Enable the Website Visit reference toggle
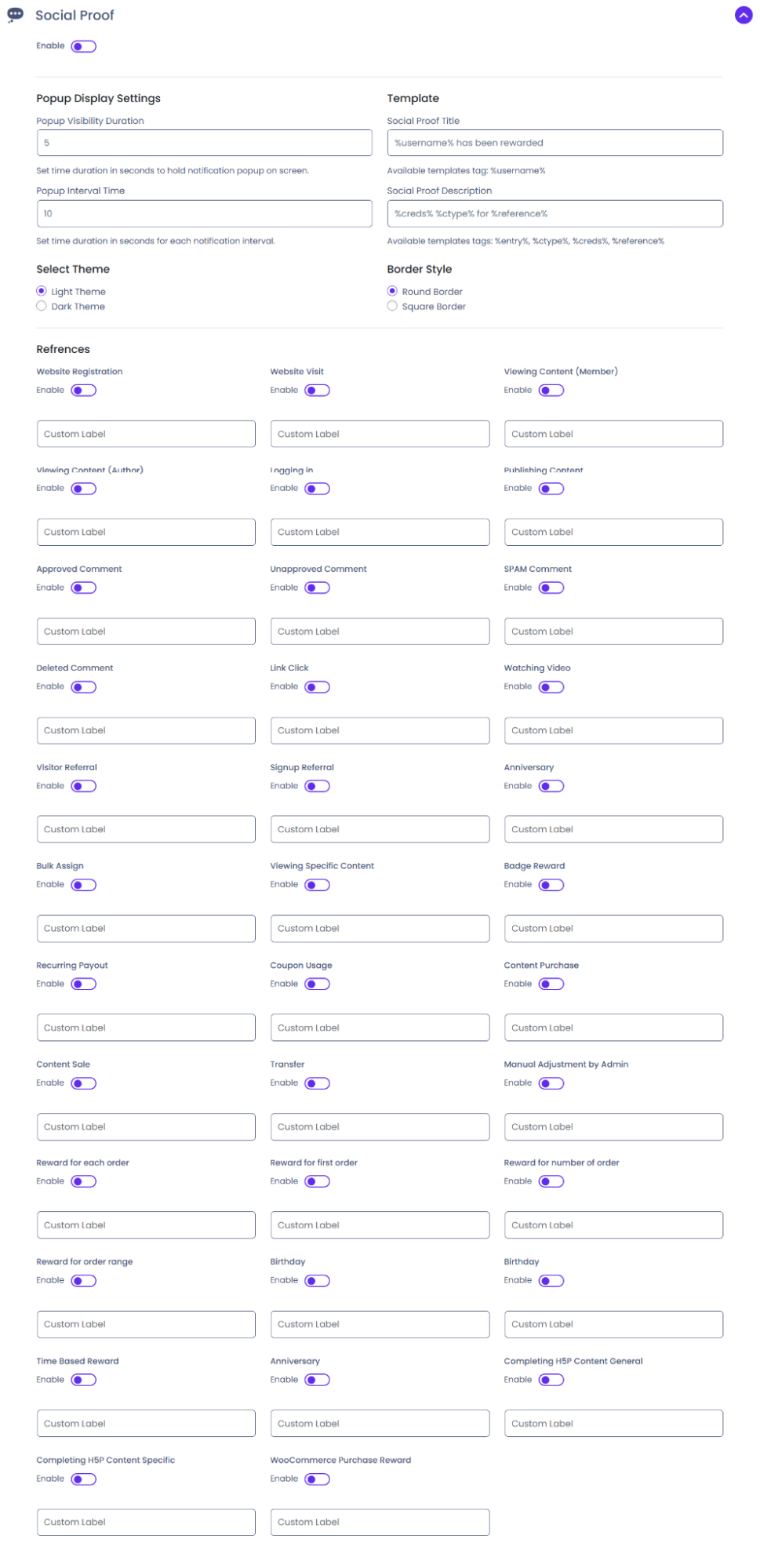Image resolution: width=760 pixels, height=1568 pixels. click(317, 391)
